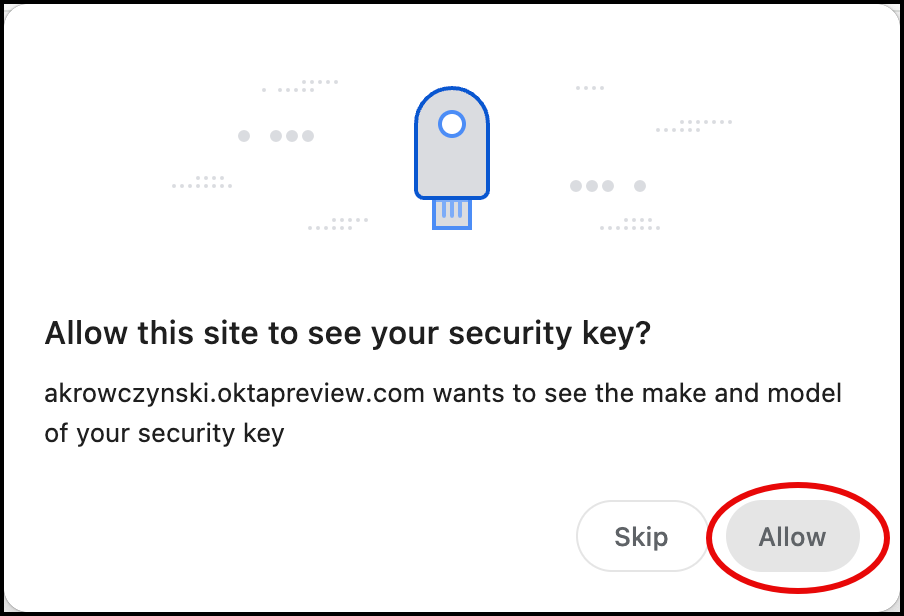Image resolution: width=904 pixels, height=616 pixels.
Task: Click the security key illustration body
Action: [452, 160]
